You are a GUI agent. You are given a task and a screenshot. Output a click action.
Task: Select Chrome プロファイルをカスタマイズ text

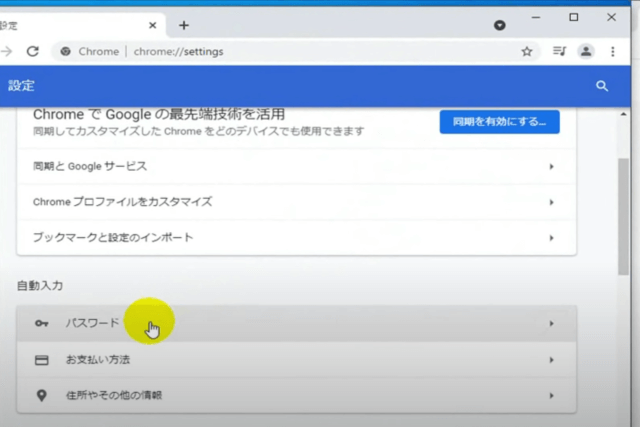[122, 202]
